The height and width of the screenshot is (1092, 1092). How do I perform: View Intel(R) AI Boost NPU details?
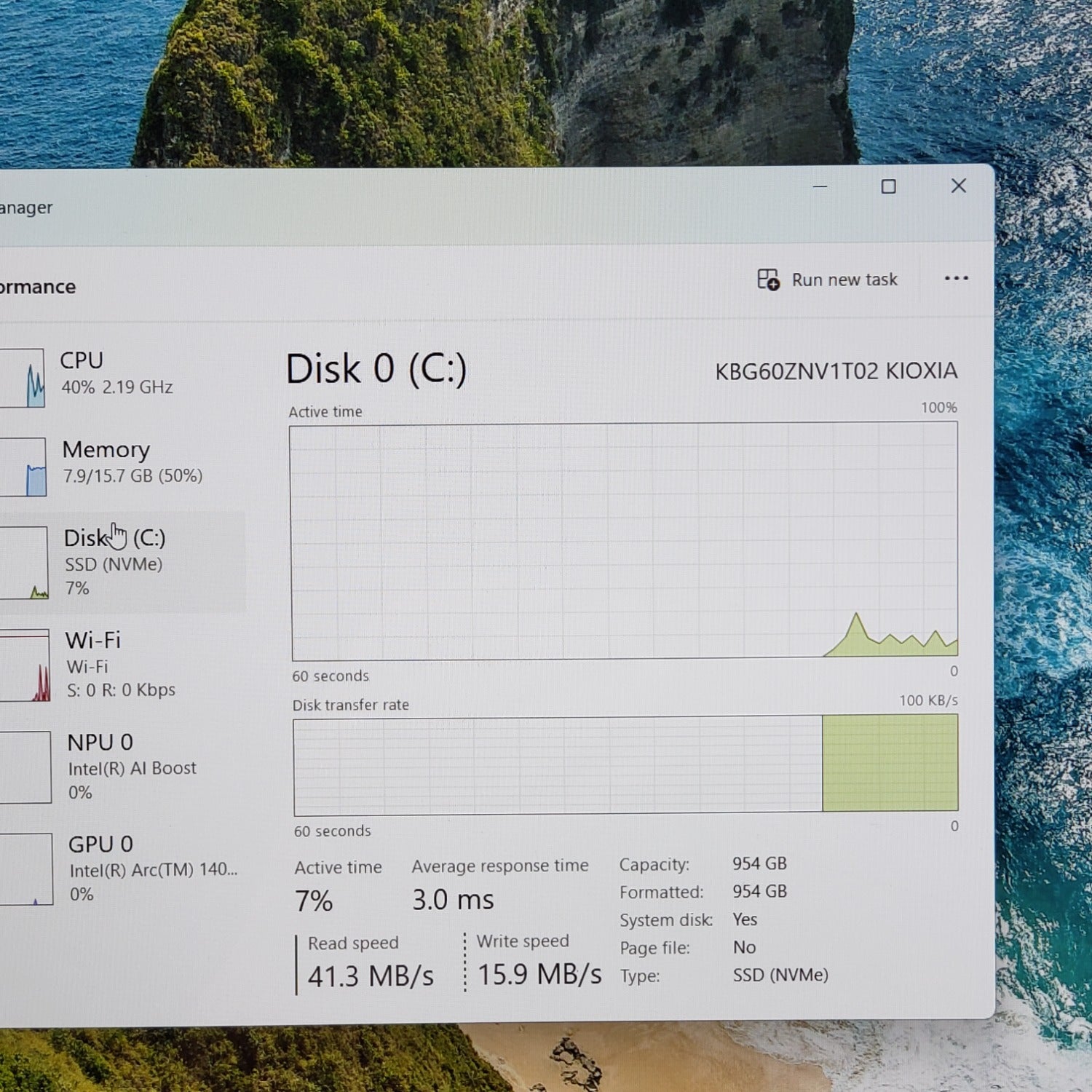pos(131,767)
